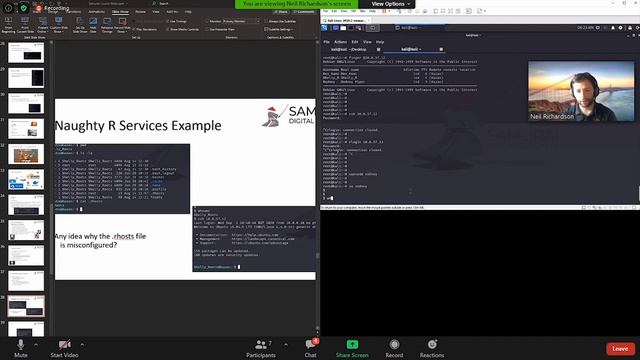Click Neil Richardson video thumbnail
The width and height of the screenshot is (640, 360).
tap(581, 91)
